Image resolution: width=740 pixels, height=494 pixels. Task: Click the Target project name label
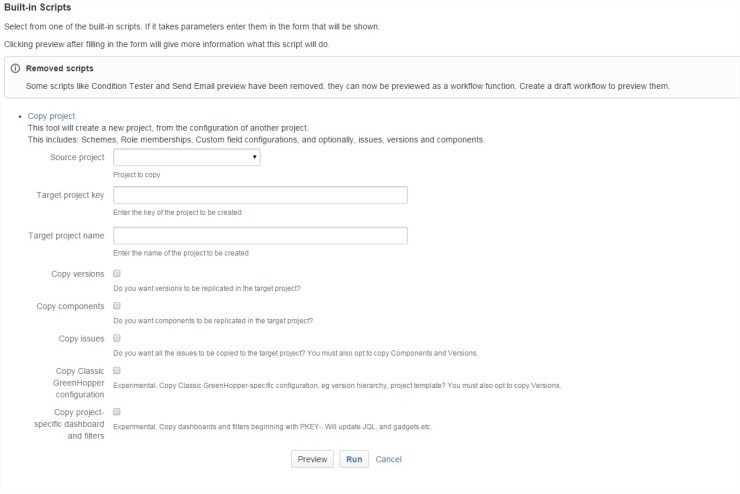pos(66,235)
